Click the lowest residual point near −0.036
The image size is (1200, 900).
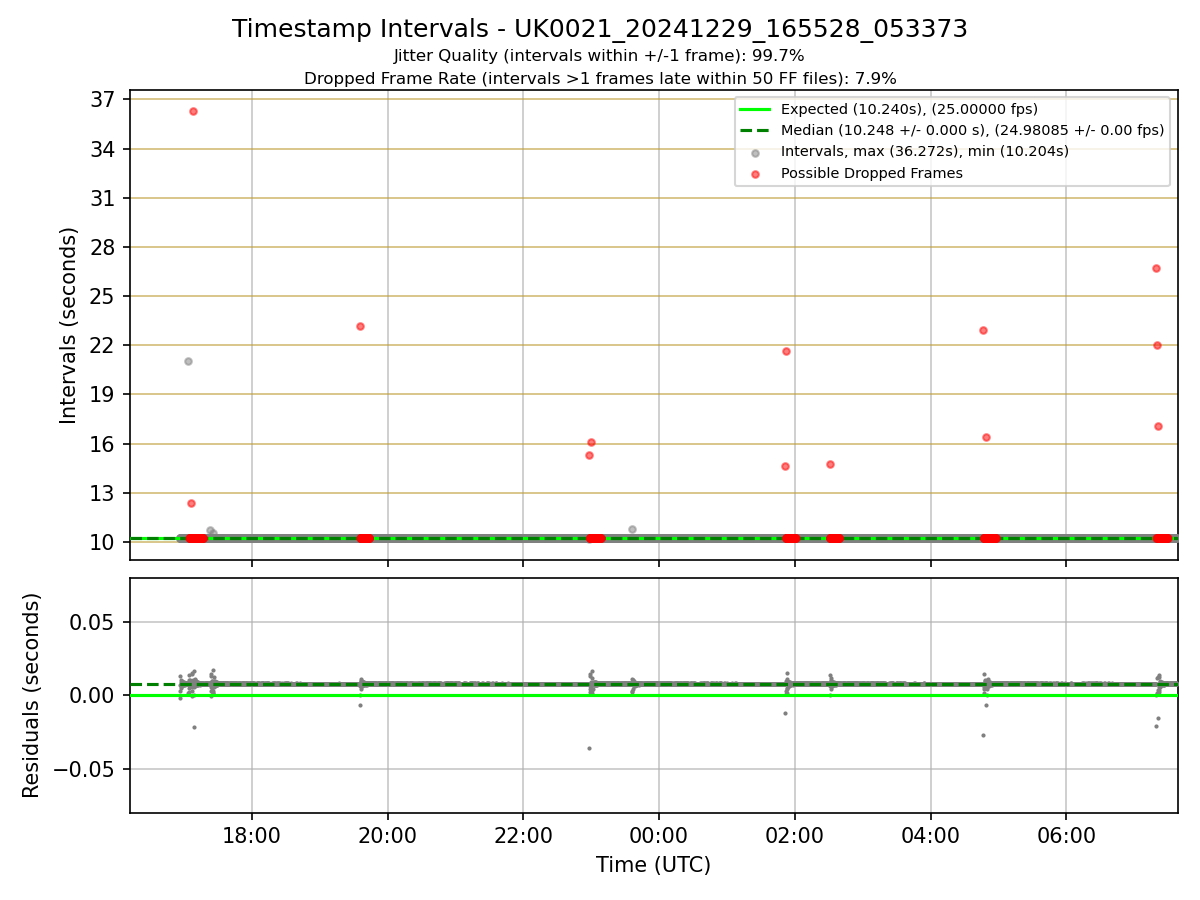(x=589, y=748)
